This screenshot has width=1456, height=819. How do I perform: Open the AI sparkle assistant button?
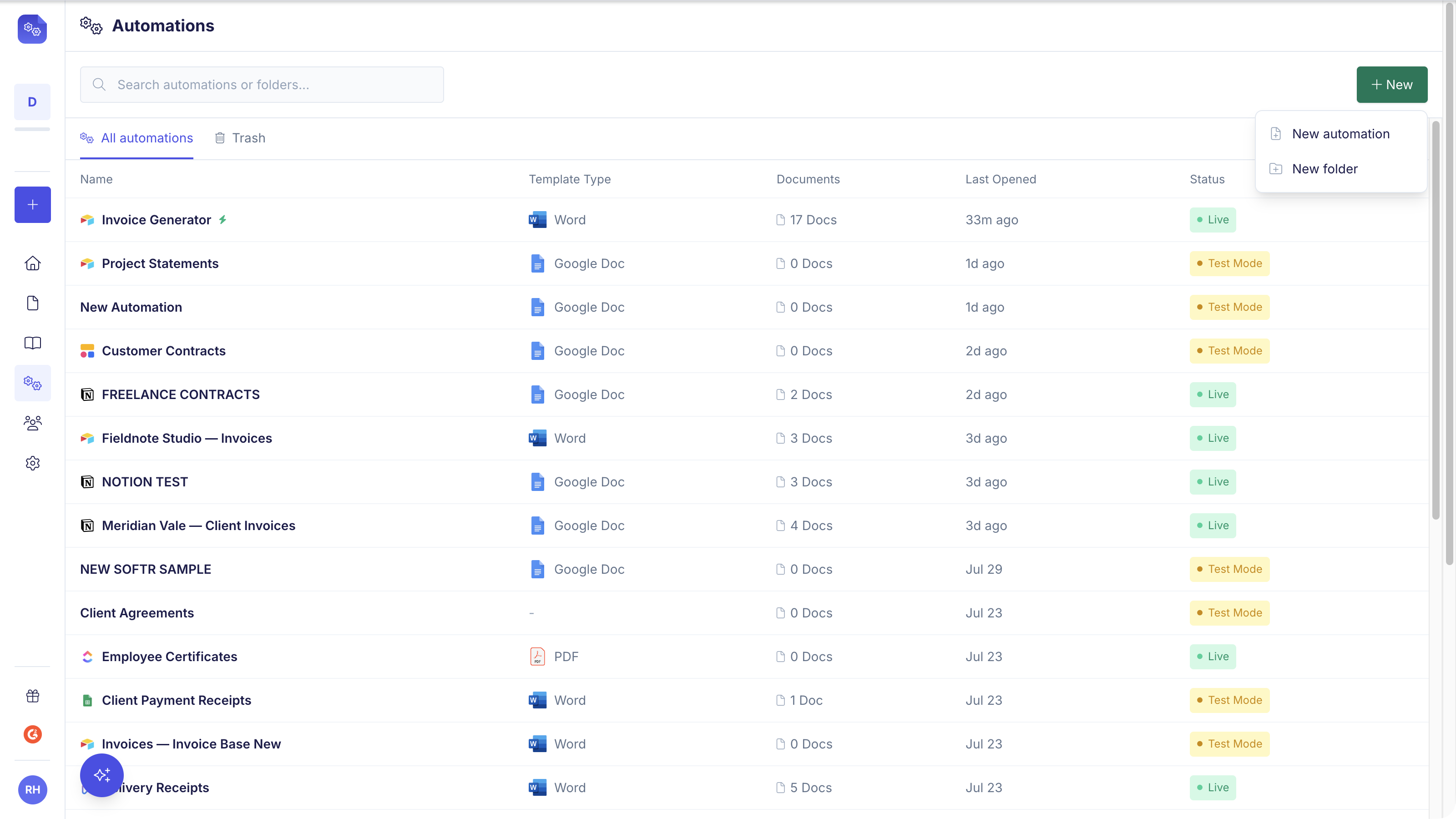[102, 775]
